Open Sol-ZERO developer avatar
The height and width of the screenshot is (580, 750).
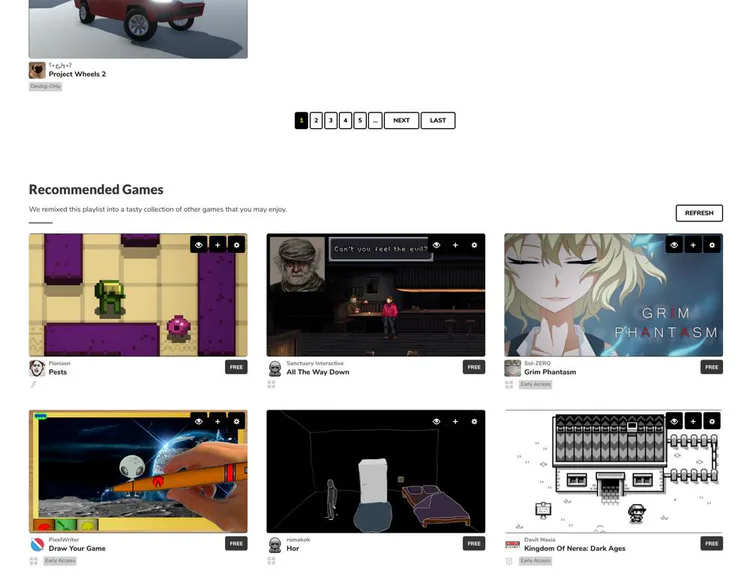pos(512,368)
